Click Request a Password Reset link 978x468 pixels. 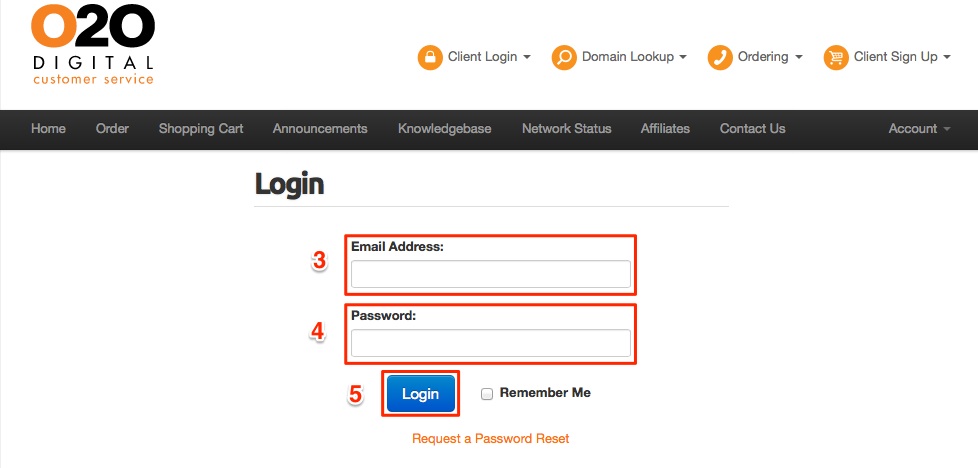pyautogui.click(x=490, y=439)
